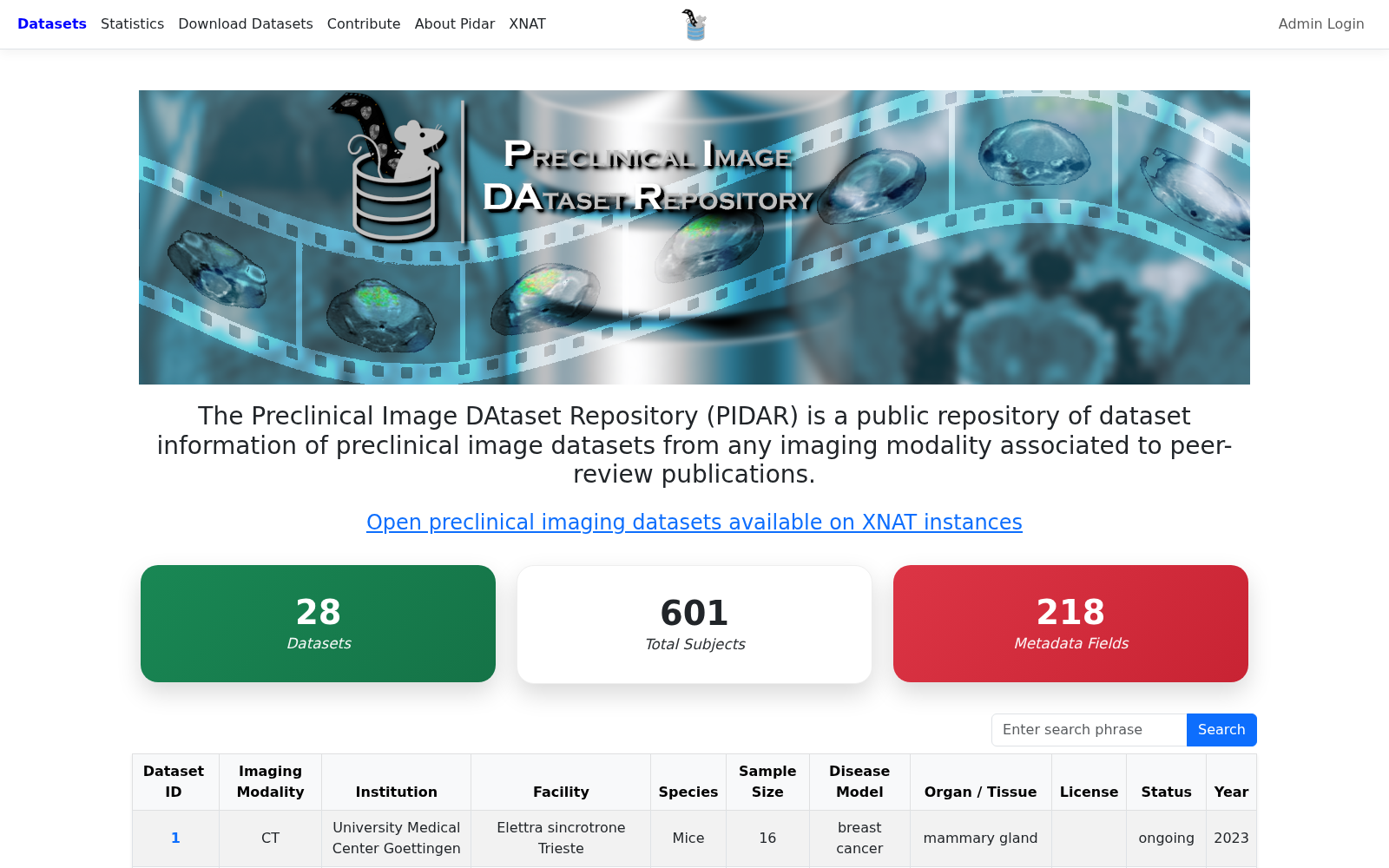Click the ongoing status cell
The image size is (1389, 868).
click(x=1167, y=838)
